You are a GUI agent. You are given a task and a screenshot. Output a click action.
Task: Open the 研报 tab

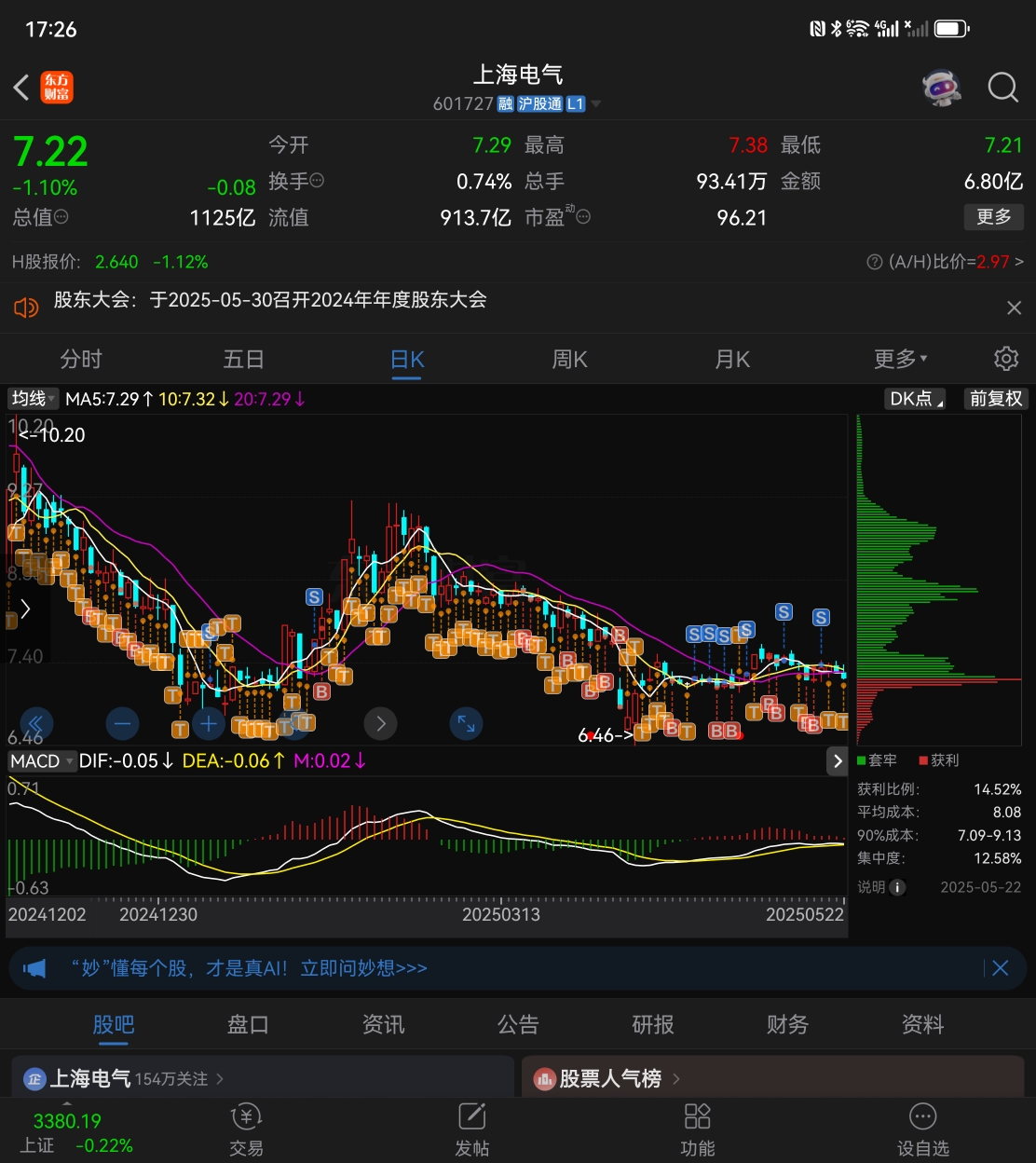(x=653, y=1025)
